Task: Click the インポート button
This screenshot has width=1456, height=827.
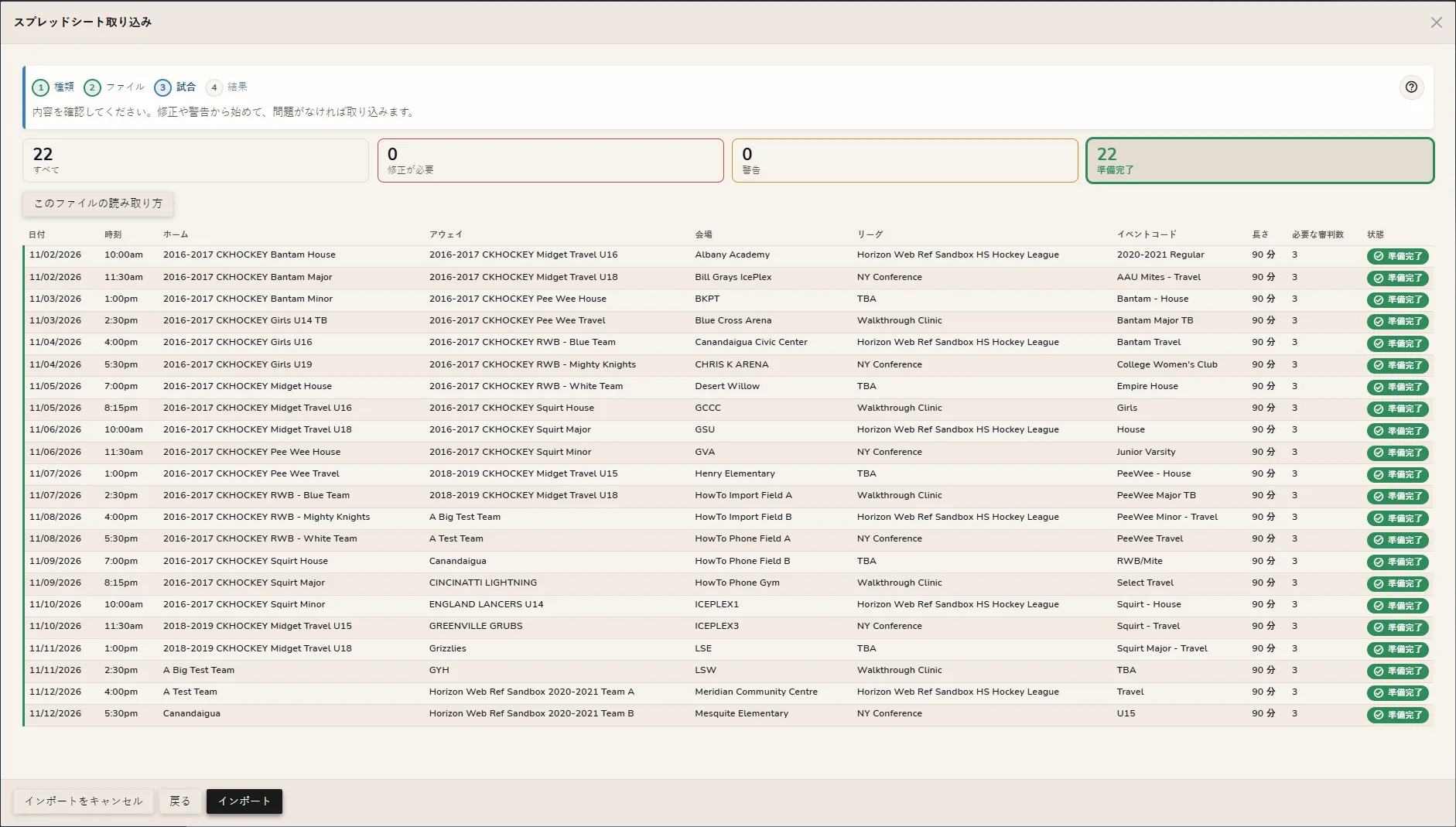Action: click(x=244, y=801)
